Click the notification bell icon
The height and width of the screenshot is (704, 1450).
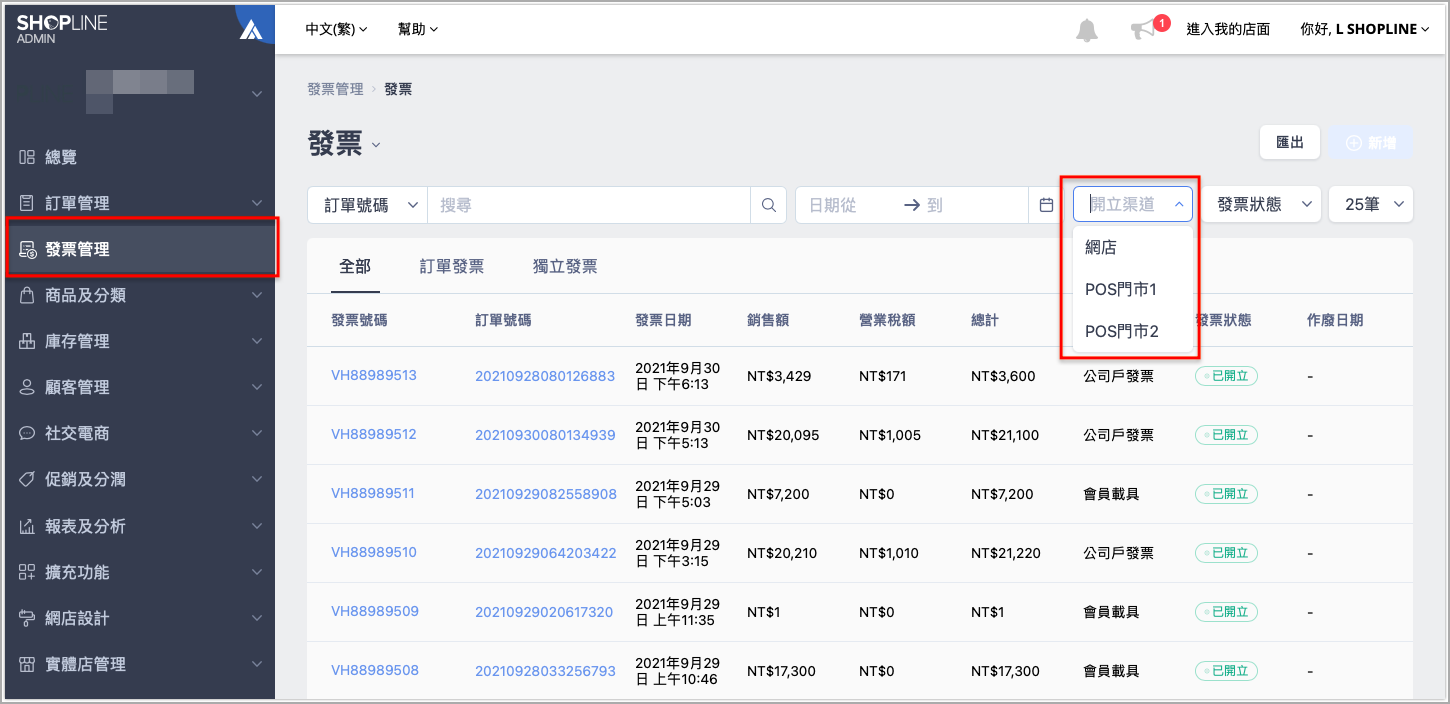(1086, 30)
